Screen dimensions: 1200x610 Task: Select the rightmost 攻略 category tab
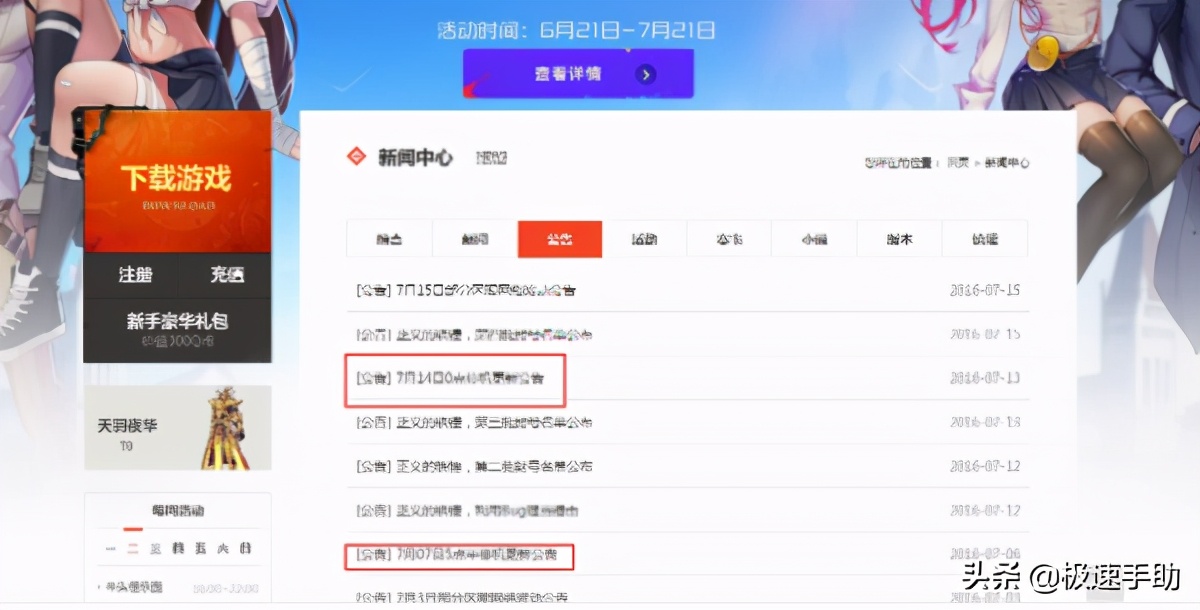tap(985, 239)
